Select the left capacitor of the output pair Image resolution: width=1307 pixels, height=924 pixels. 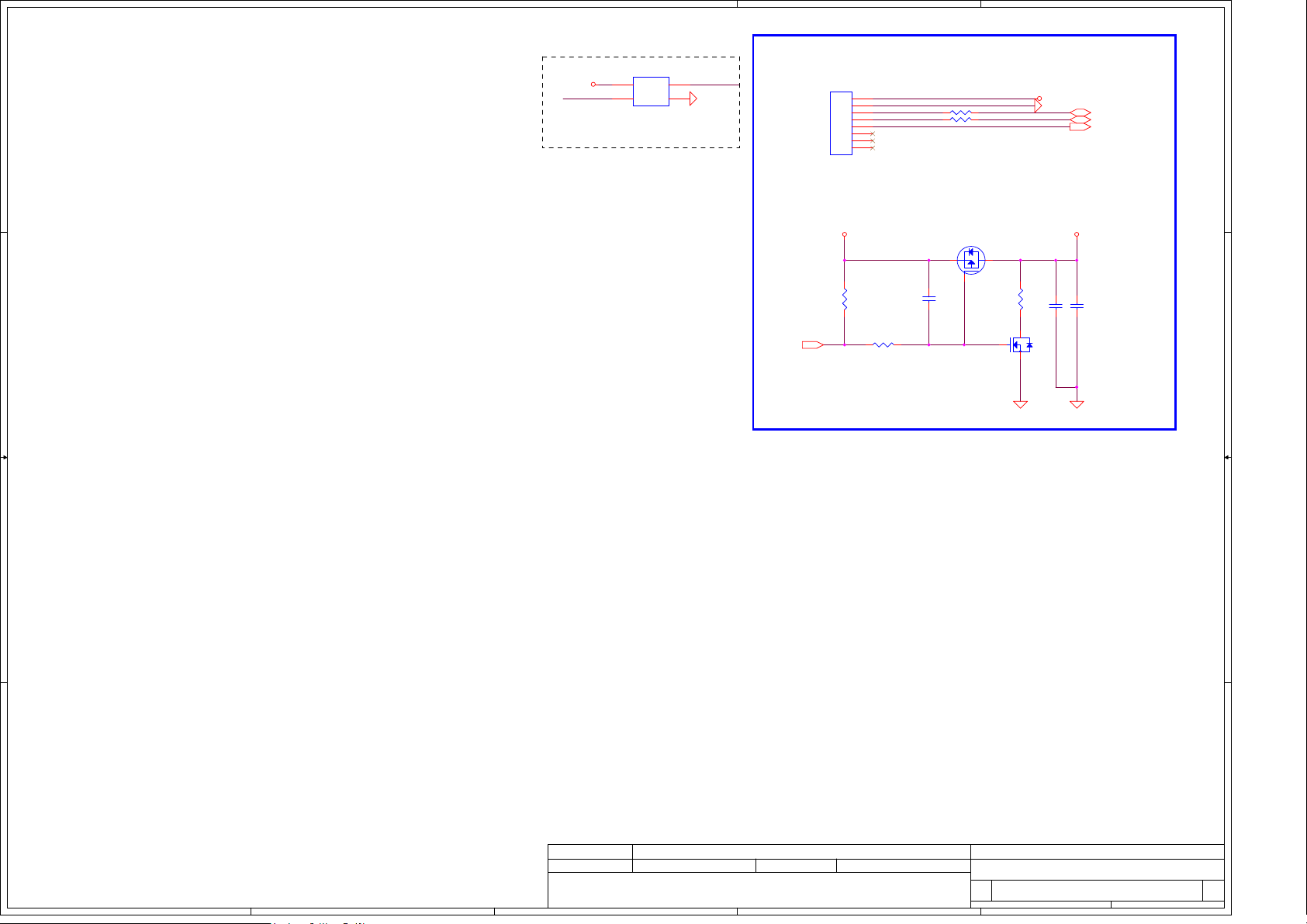1056,306
